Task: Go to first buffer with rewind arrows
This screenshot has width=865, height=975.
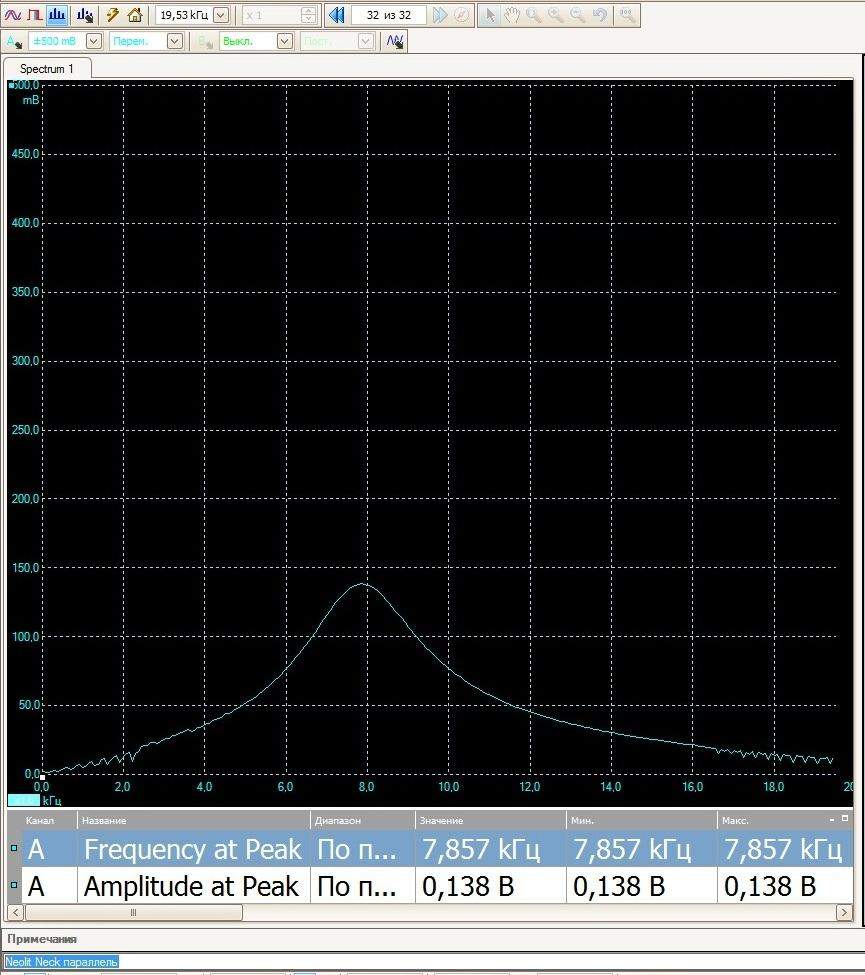Action: (337, 15)
